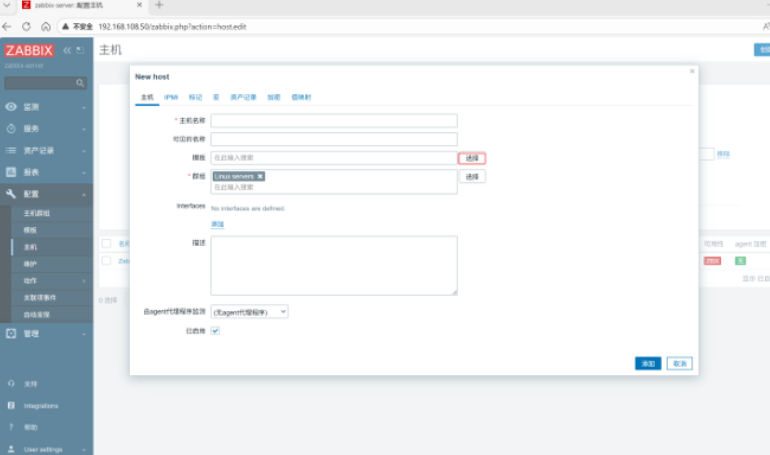Screen dimensions: 770x455
Task: Click the 取消 button
Action: (680, 363)
